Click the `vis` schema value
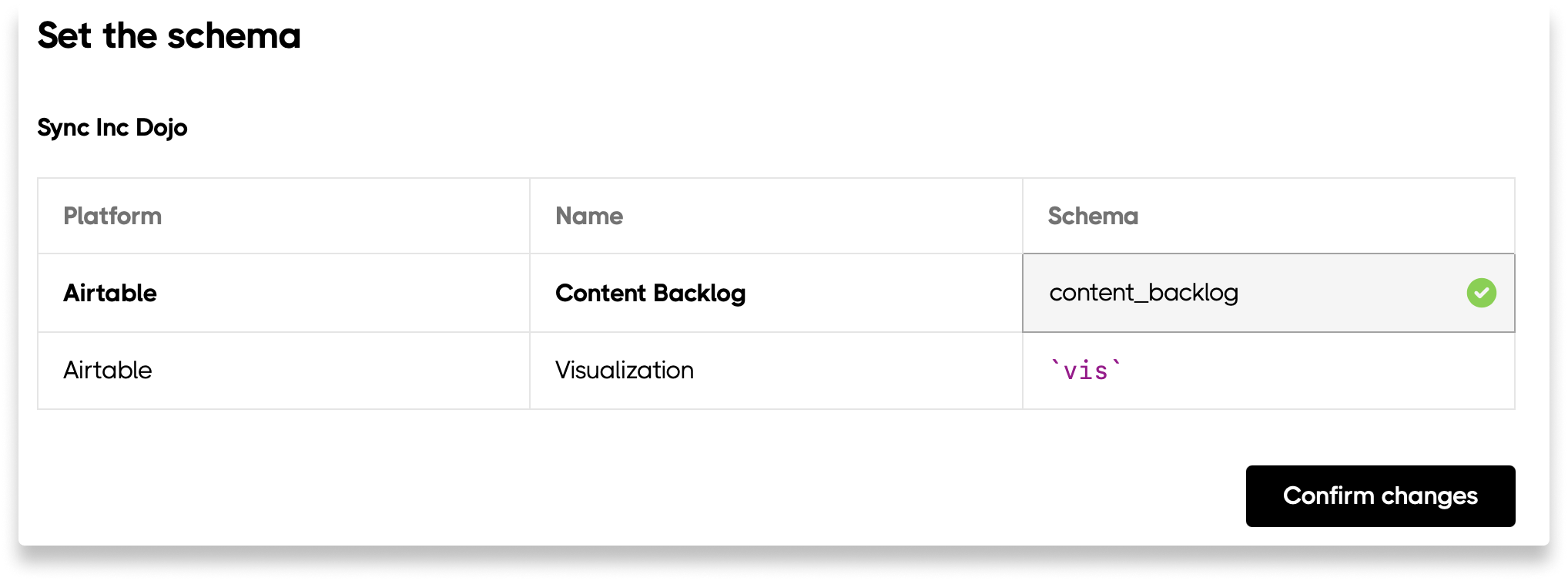 (x=1086, y=371)
